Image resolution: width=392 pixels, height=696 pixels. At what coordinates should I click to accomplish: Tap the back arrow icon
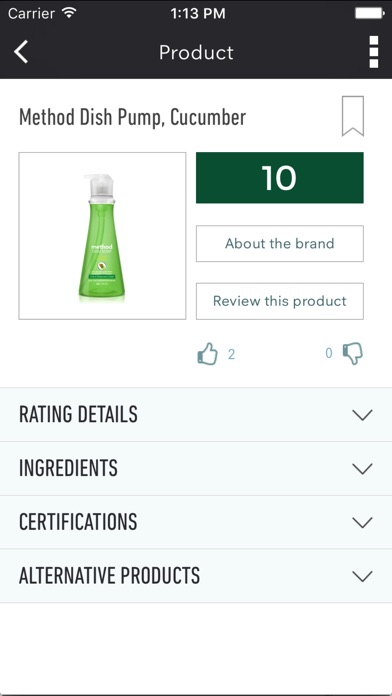21,52
